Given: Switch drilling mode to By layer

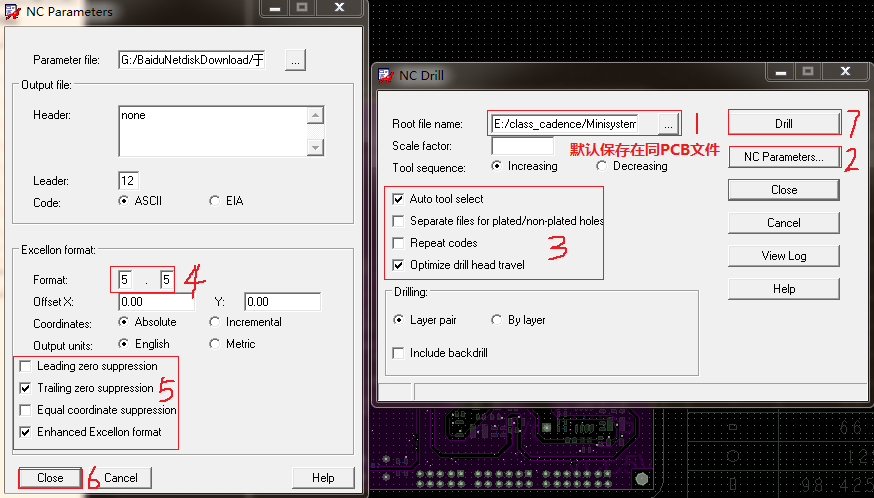Looking at the screenshot, I should point(497,320).
